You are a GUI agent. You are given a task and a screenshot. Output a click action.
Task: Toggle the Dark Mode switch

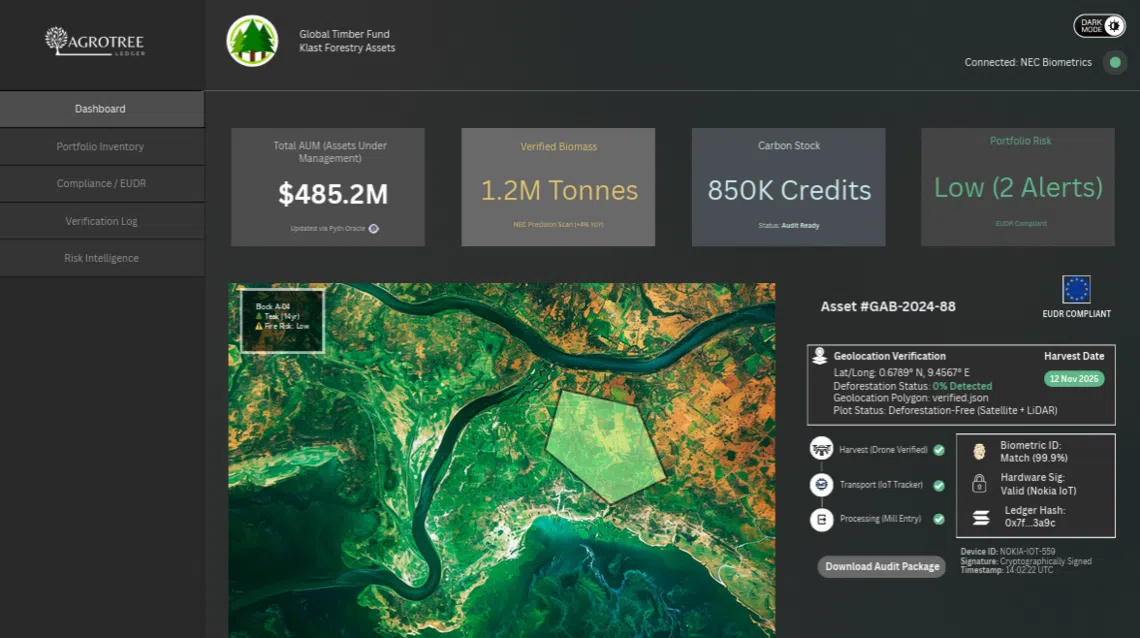1099,26
